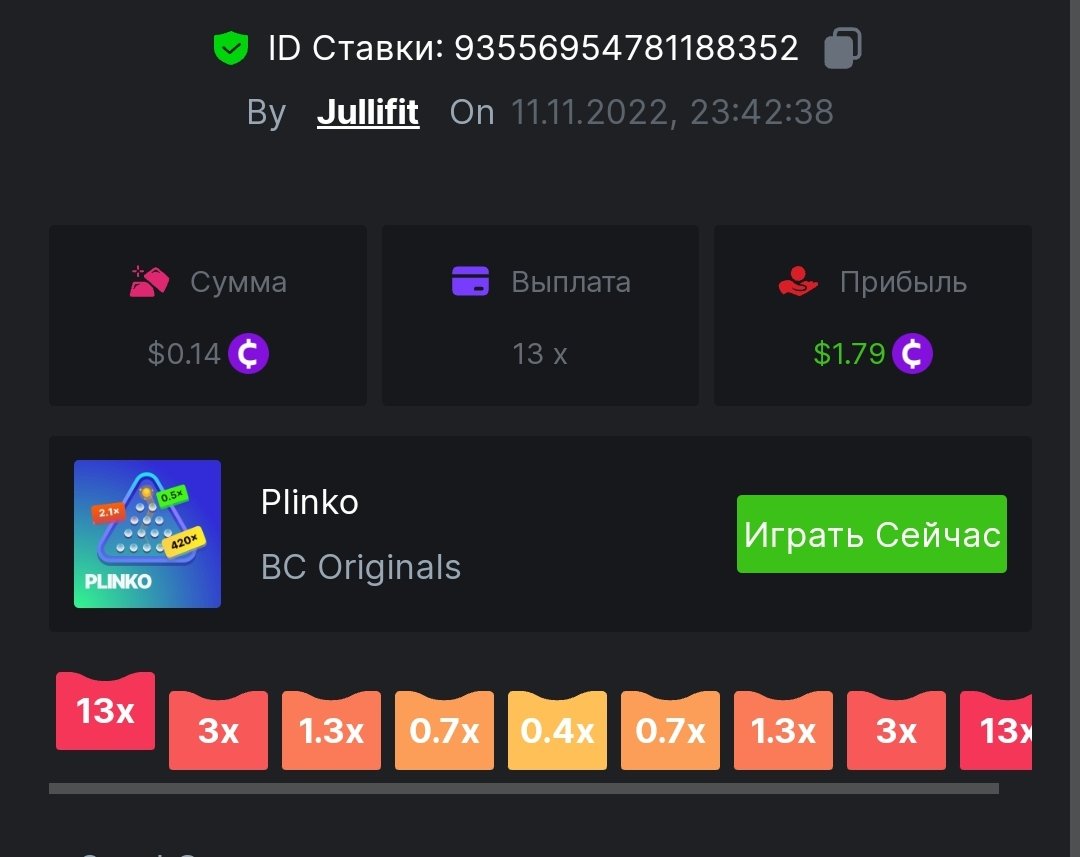
Task: Select the right 1.3x multiplier tile
Action: (783, 730)
